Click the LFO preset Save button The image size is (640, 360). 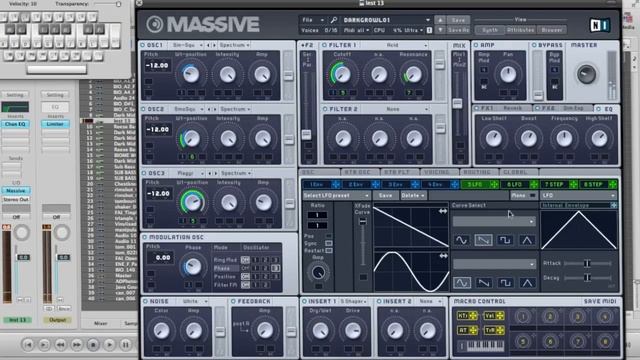(x=385, y=196)
